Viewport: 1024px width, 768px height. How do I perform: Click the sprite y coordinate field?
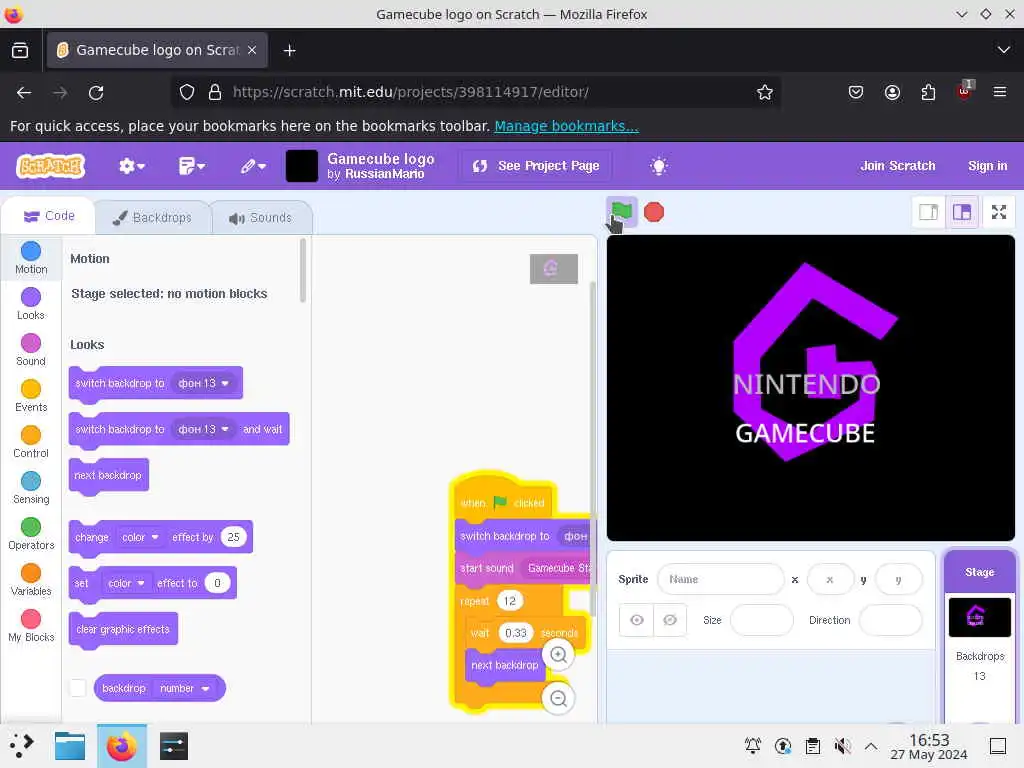tap(899, 579)
